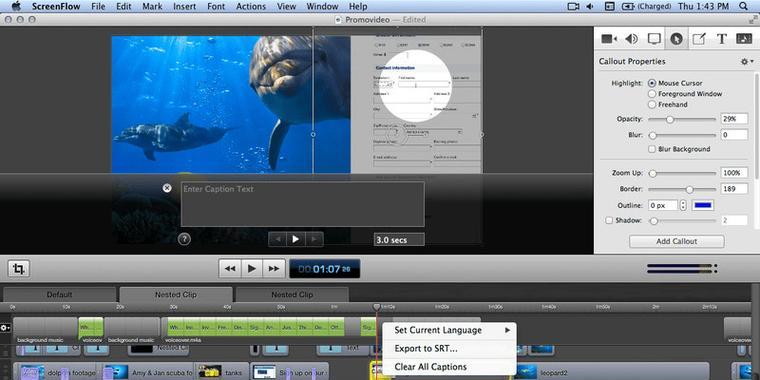Enable the Blur Background checkbox
The width and height of the screenshot is (760, 380).
click(x=652, y=149)
